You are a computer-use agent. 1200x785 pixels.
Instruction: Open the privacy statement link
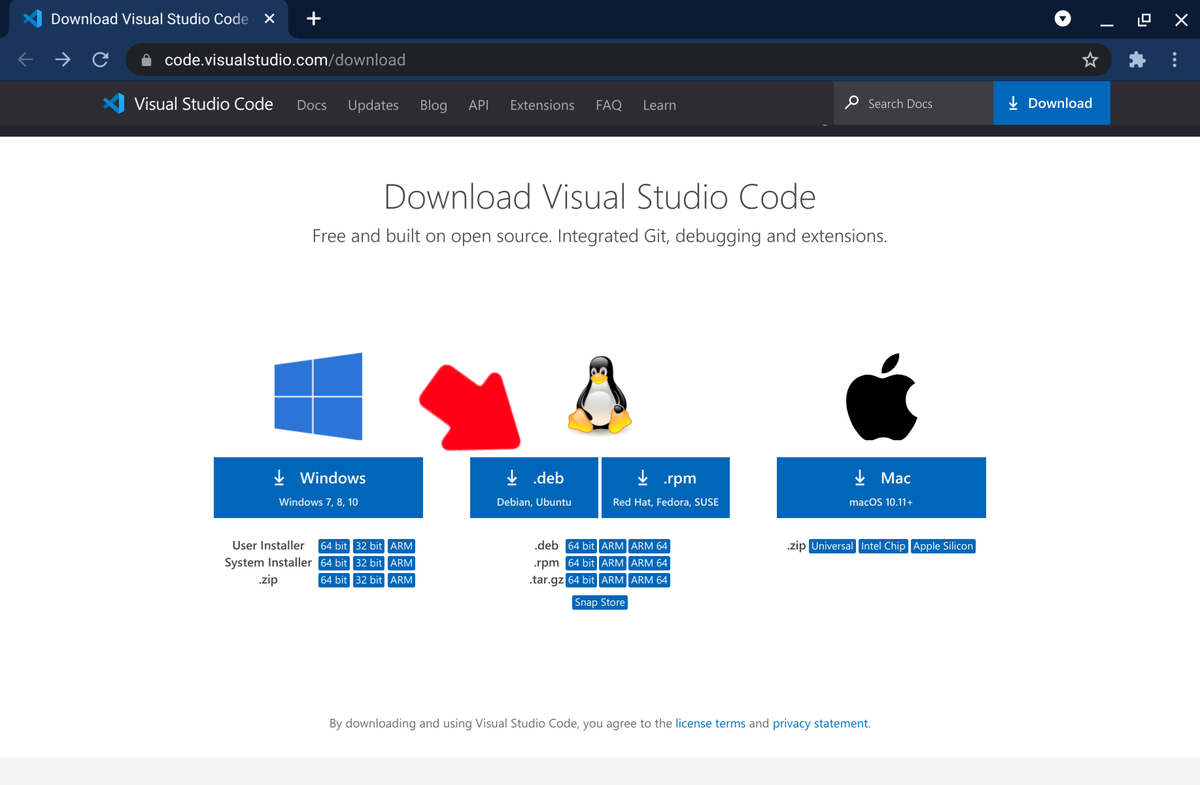820,723
